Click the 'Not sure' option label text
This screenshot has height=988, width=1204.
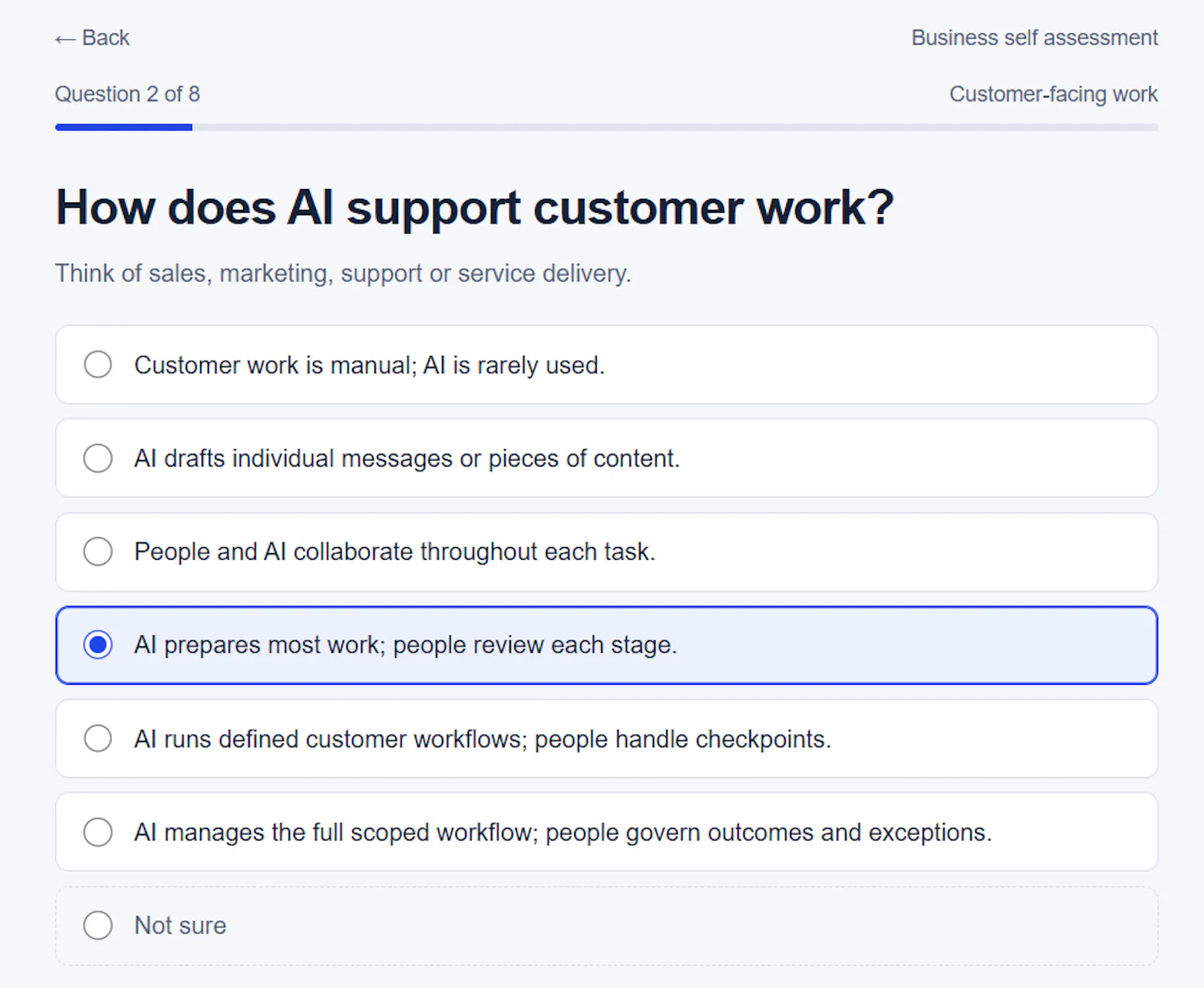(x=181, y=926)
